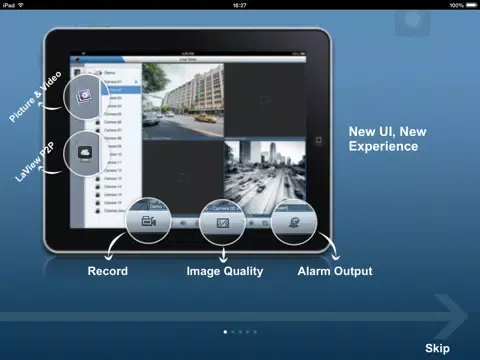Tap Skip to dismiss the intro

[x=437, y=348]
